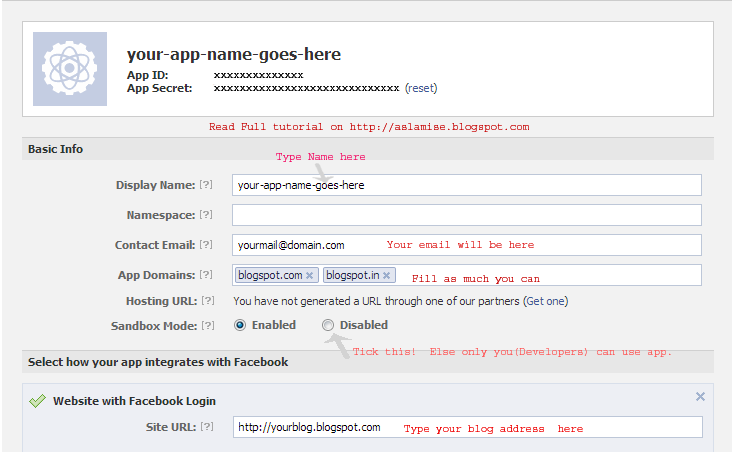Focus the Site URL input field

coord(468,427)
